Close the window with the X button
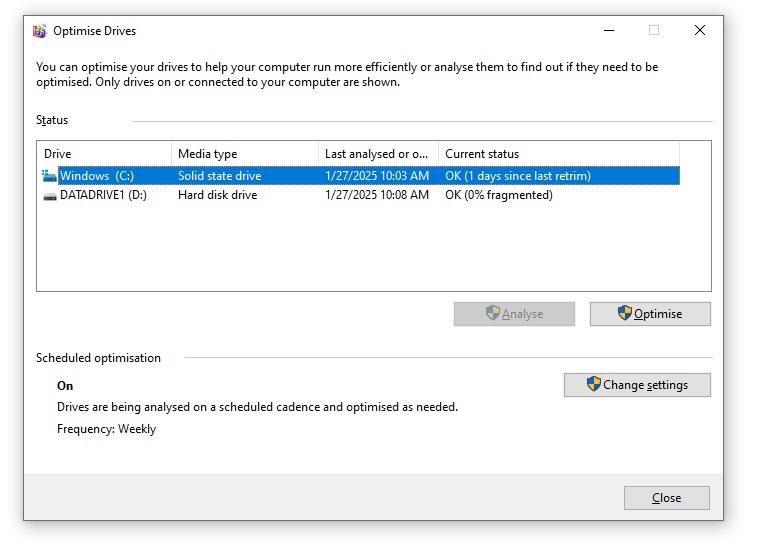Screen dimensions: 774x542 [x=700, y=31]
